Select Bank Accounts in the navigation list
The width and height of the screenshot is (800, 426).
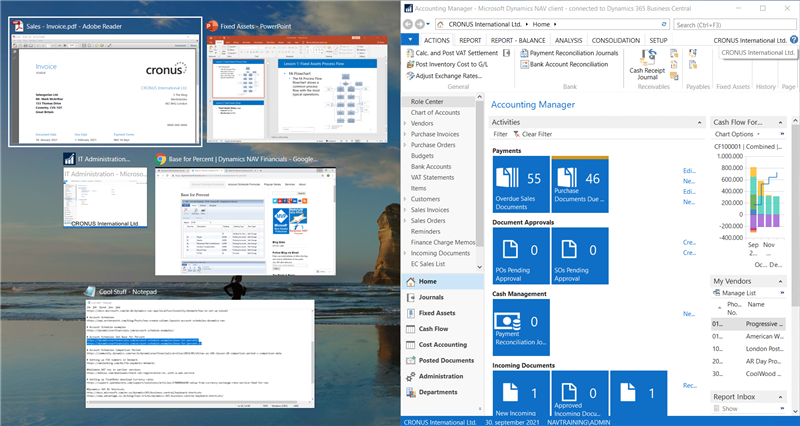point(431,167)
